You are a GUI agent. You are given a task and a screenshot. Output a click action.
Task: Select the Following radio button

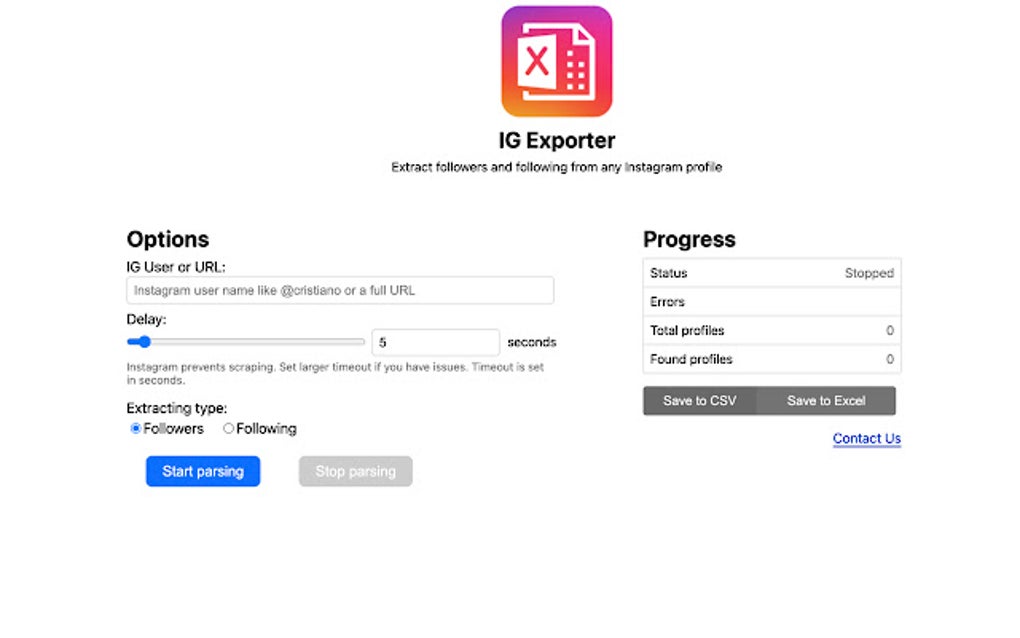point(228,428)
